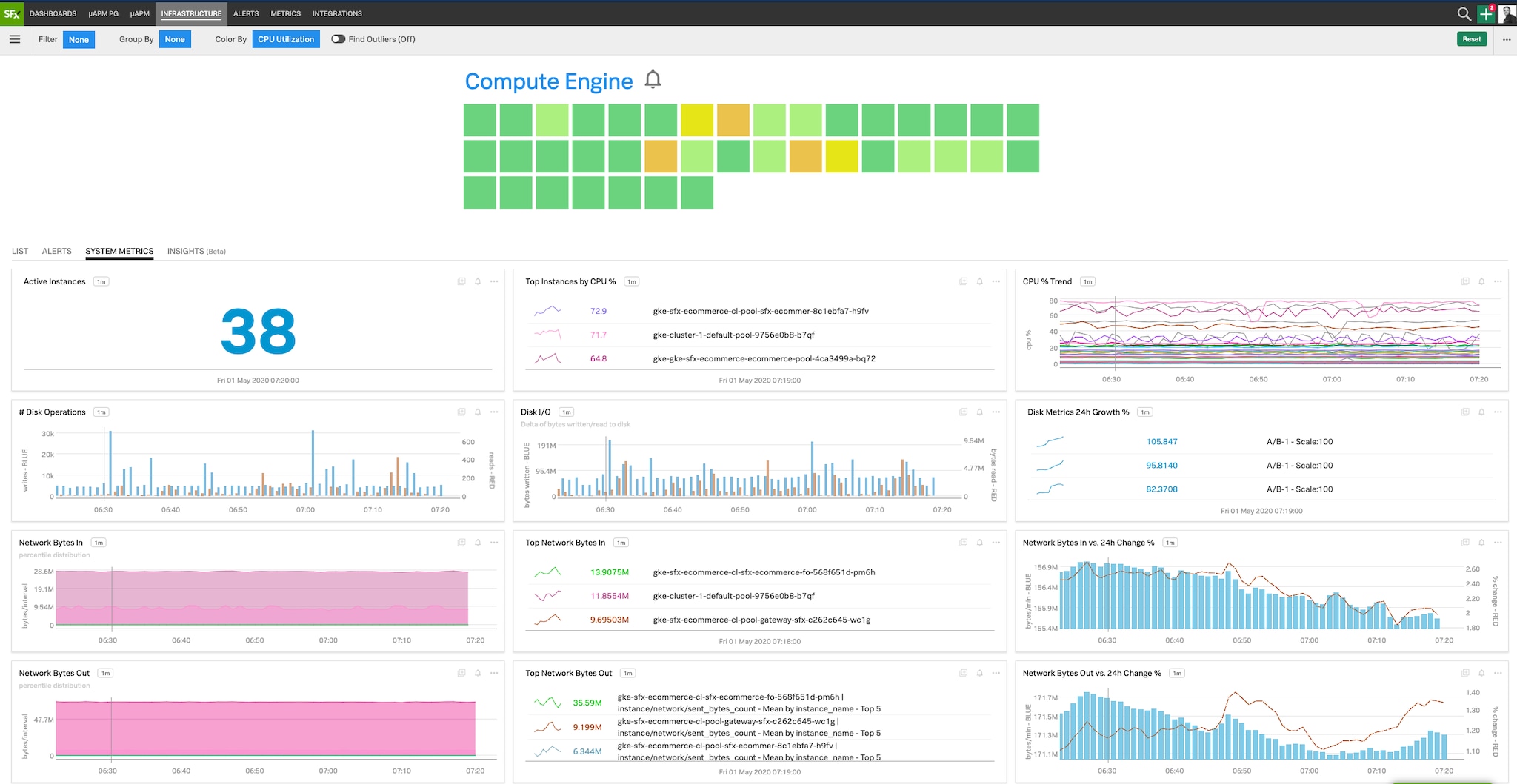Screen dimensions: 1517x784
Task: Click the Compute Engine alert bell icon
Action: click(x=653, y=79)
